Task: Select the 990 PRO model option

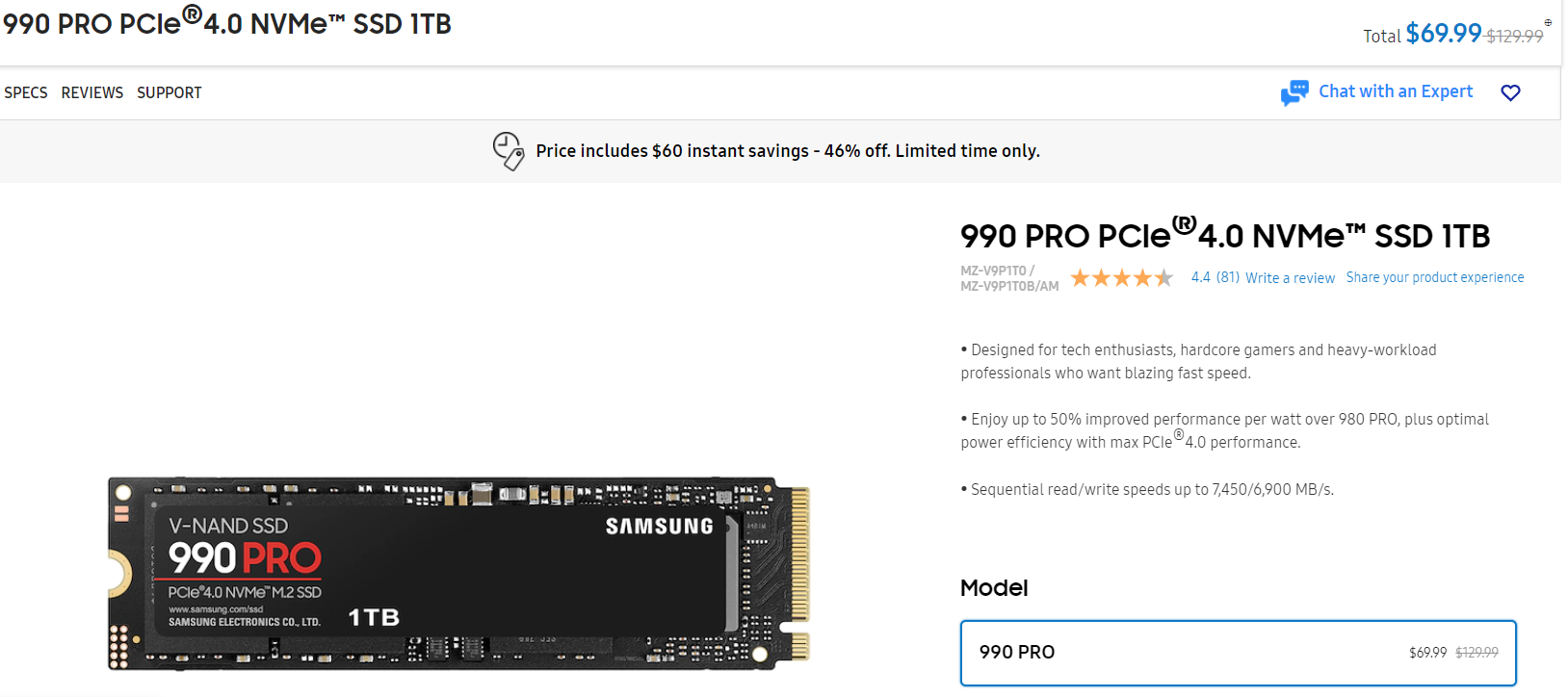Action: click(x=1238, y=653)
